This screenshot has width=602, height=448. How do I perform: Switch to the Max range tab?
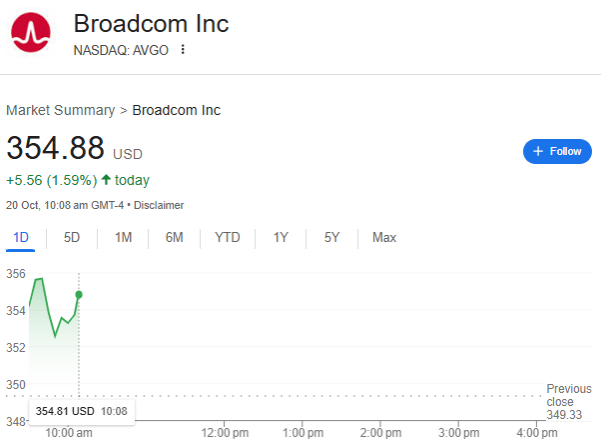(384, 237)
